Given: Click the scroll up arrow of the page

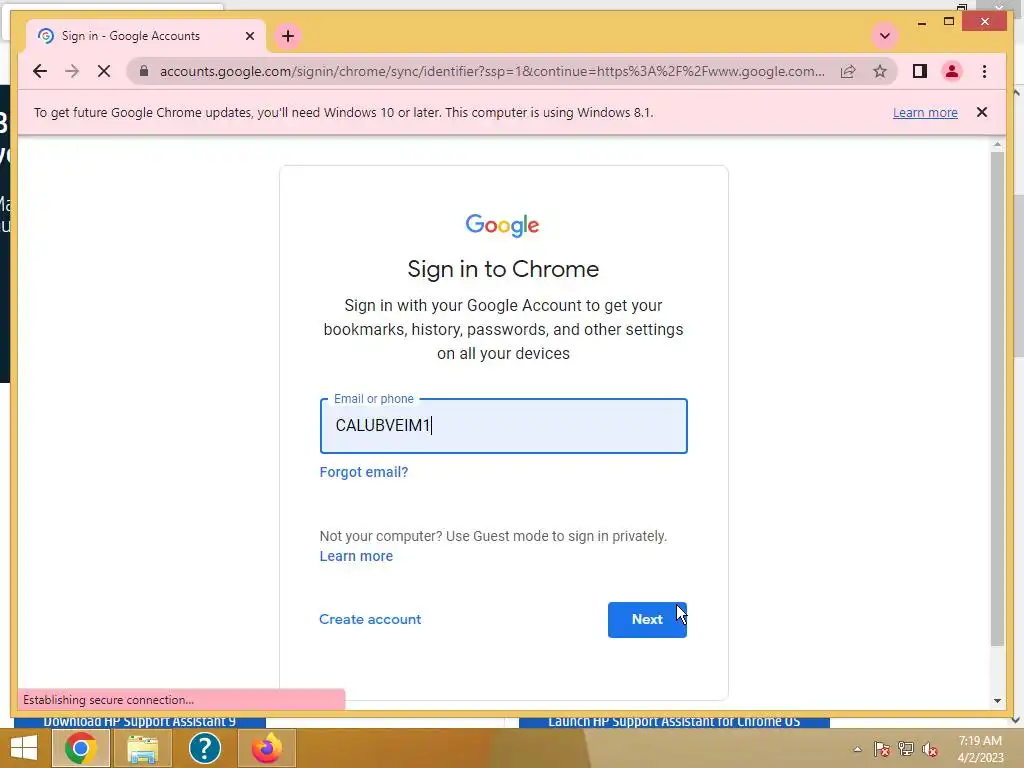Looking at the screenshot, I should pyautogui.click(x=997, y=144).
